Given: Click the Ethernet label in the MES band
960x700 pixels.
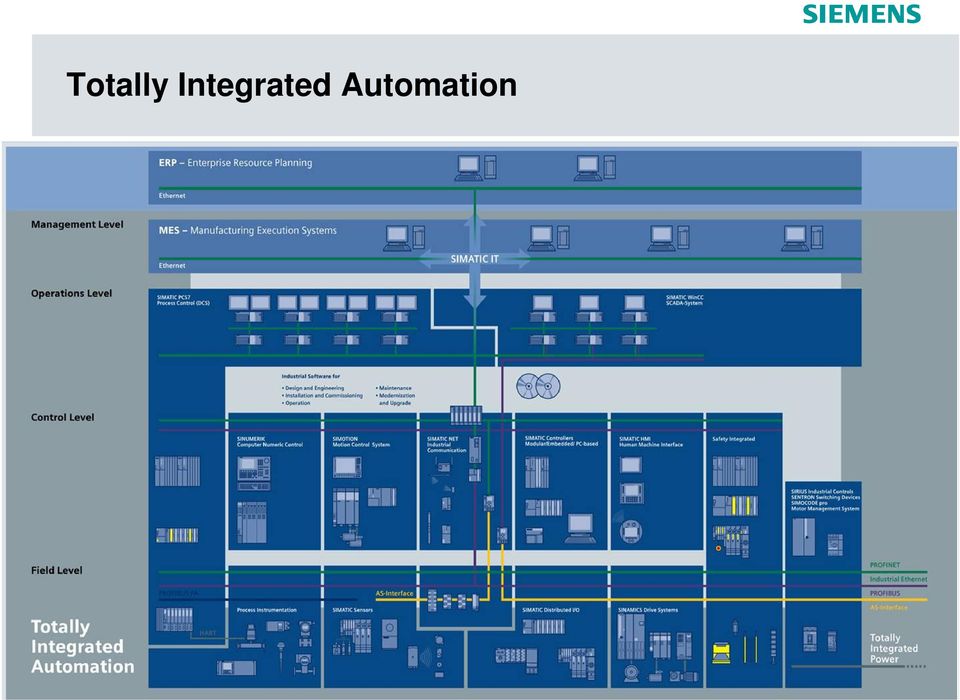Looking at the screenshot, I should [172, 265].
